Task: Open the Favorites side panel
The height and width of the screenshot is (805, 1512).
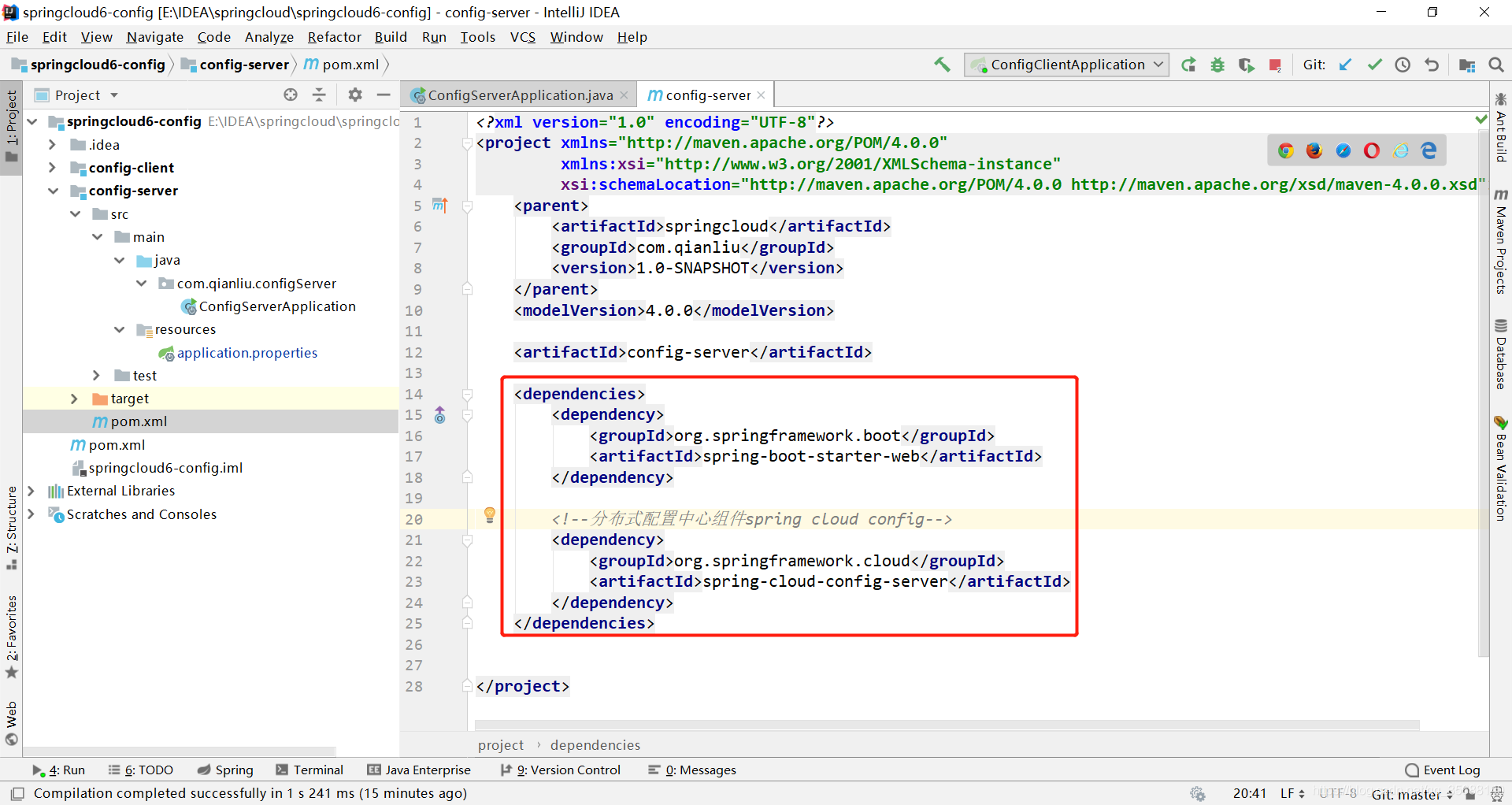Action: coord(12,636)
